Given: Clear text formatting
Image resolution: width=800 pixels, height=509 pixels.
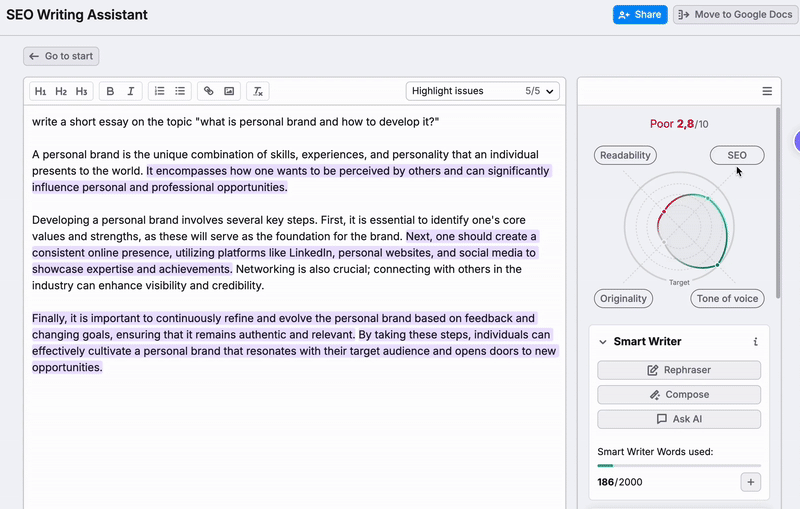Looking at the screenshot, I should point(258,91).
